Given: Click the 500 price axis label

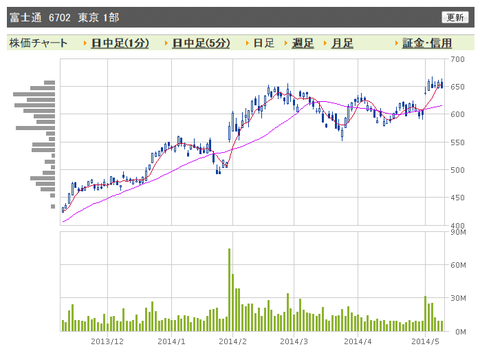Looking at the screenshot, I should click(x=457, y=170).
